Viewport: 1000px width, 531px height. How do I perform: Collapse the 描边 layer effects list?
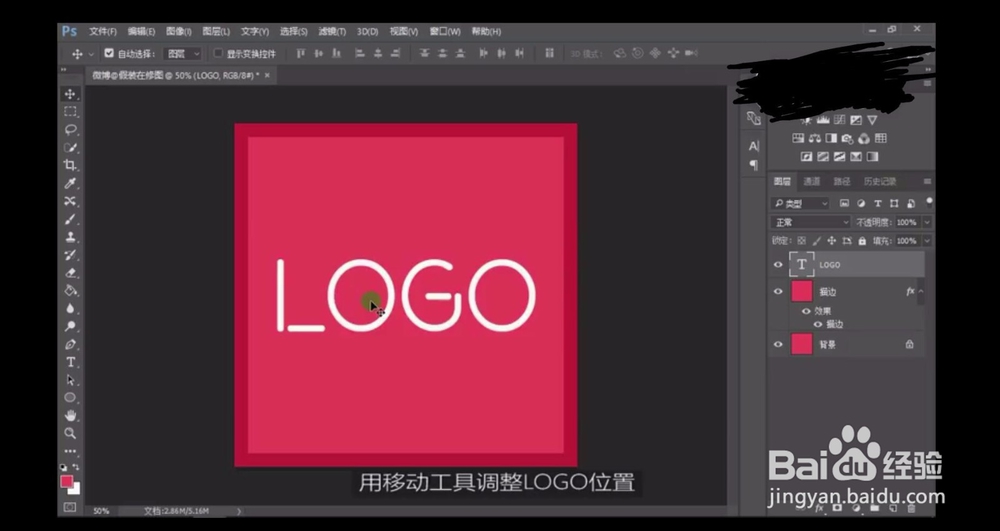point(921,291)
